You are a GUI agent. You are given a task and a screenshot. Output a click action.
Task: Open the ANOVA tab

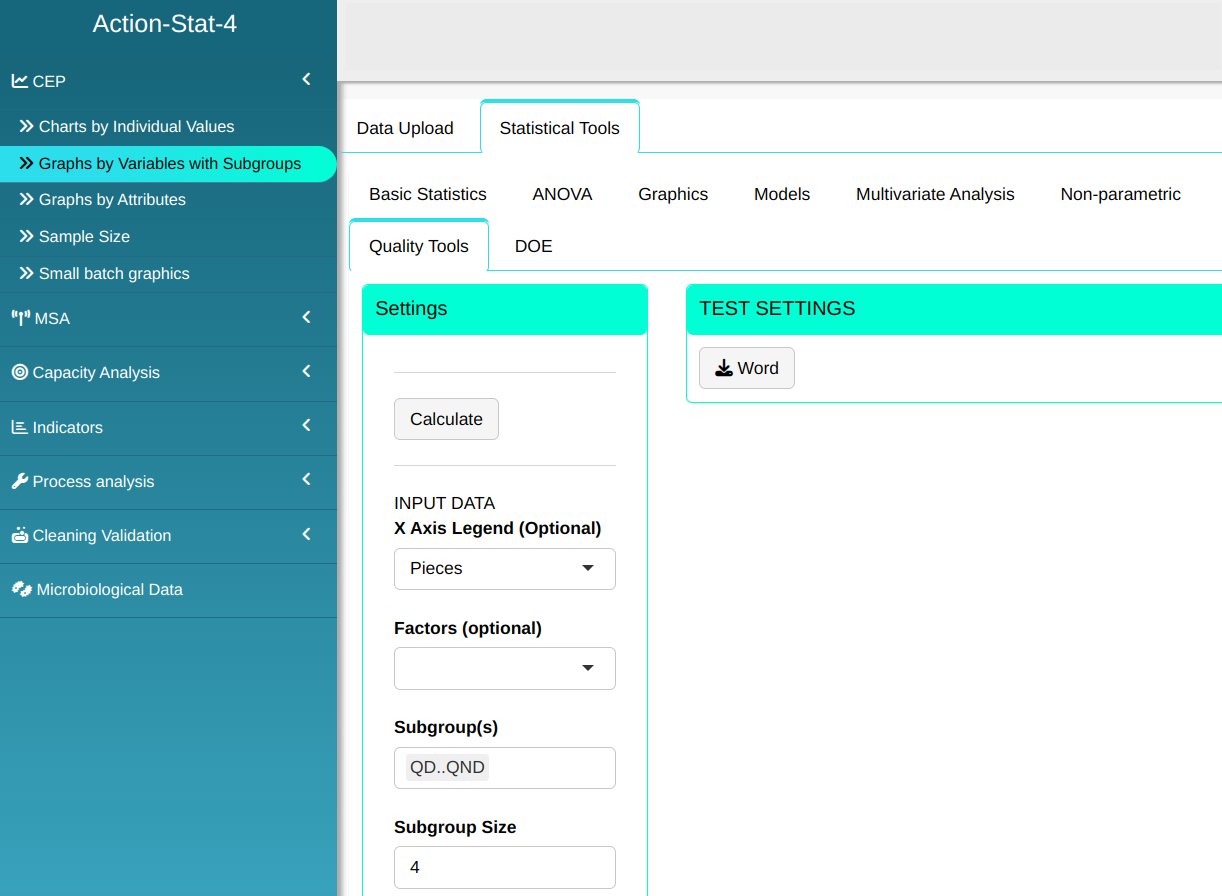[x=562, y=194]
